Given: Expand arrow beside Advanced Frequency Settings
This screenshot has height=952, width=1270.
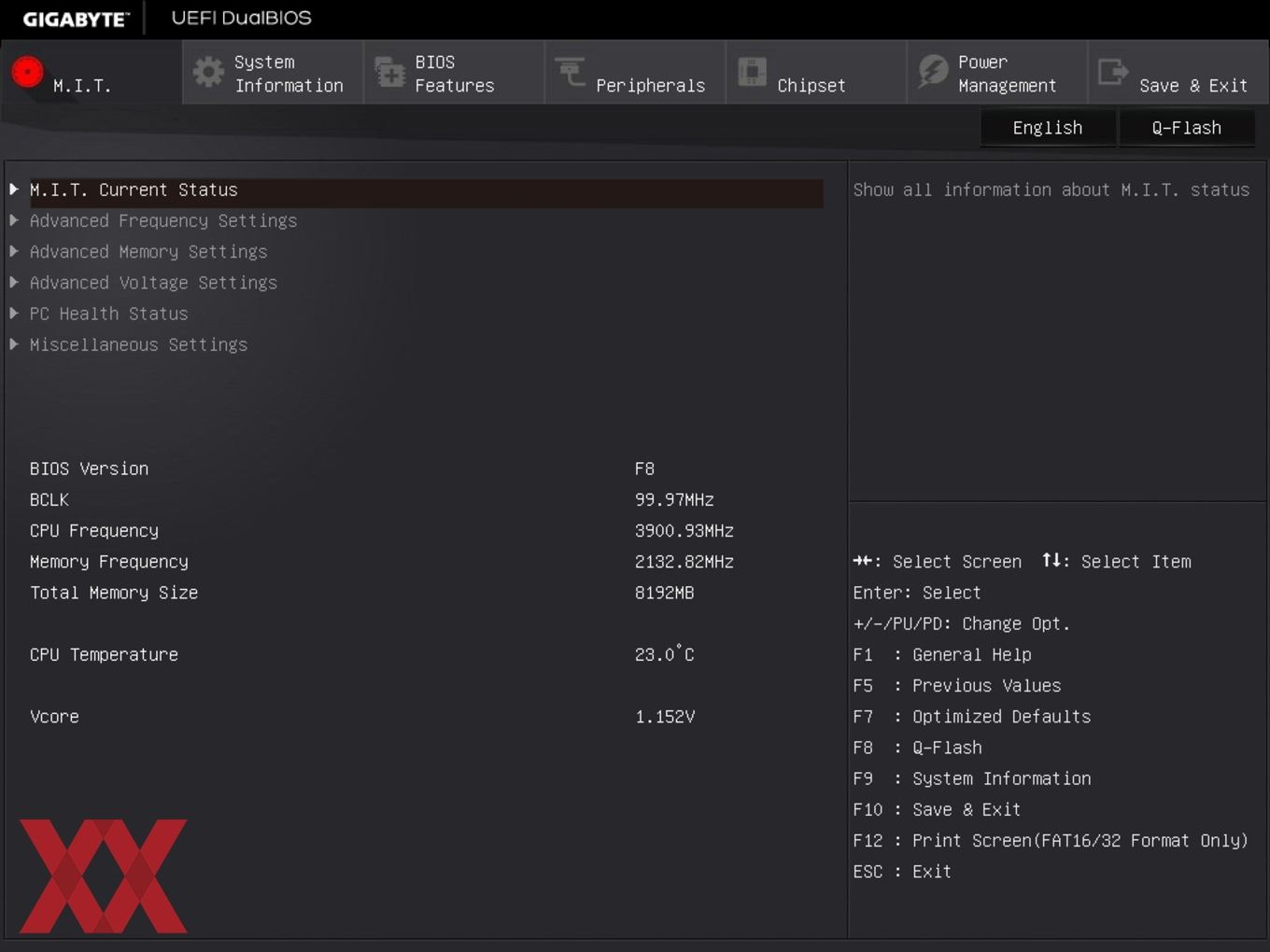Looking at the screenshot, I should pos(14,220).
